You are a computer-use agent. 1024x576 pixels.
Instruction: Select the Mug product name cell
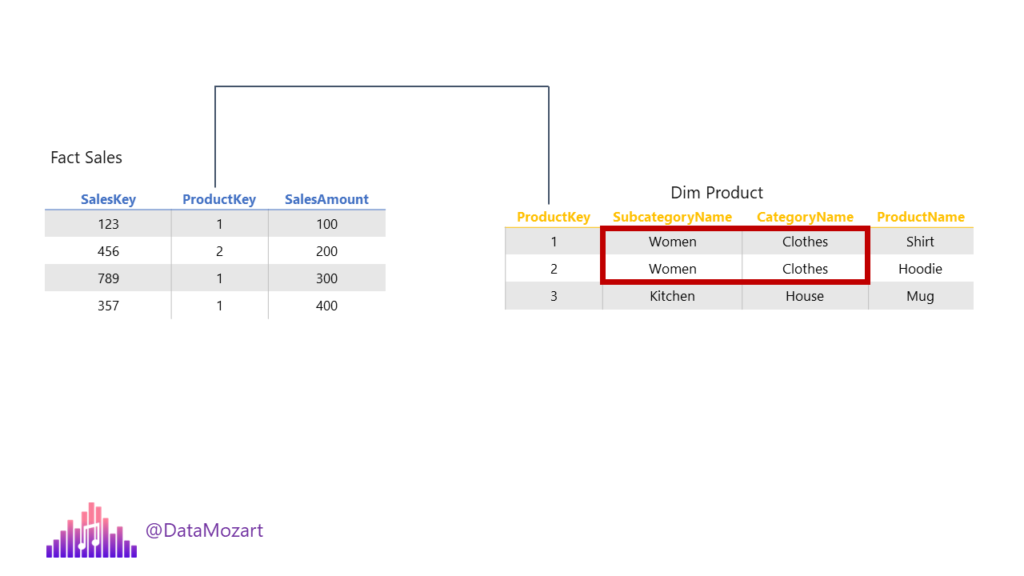click(920, 296)
